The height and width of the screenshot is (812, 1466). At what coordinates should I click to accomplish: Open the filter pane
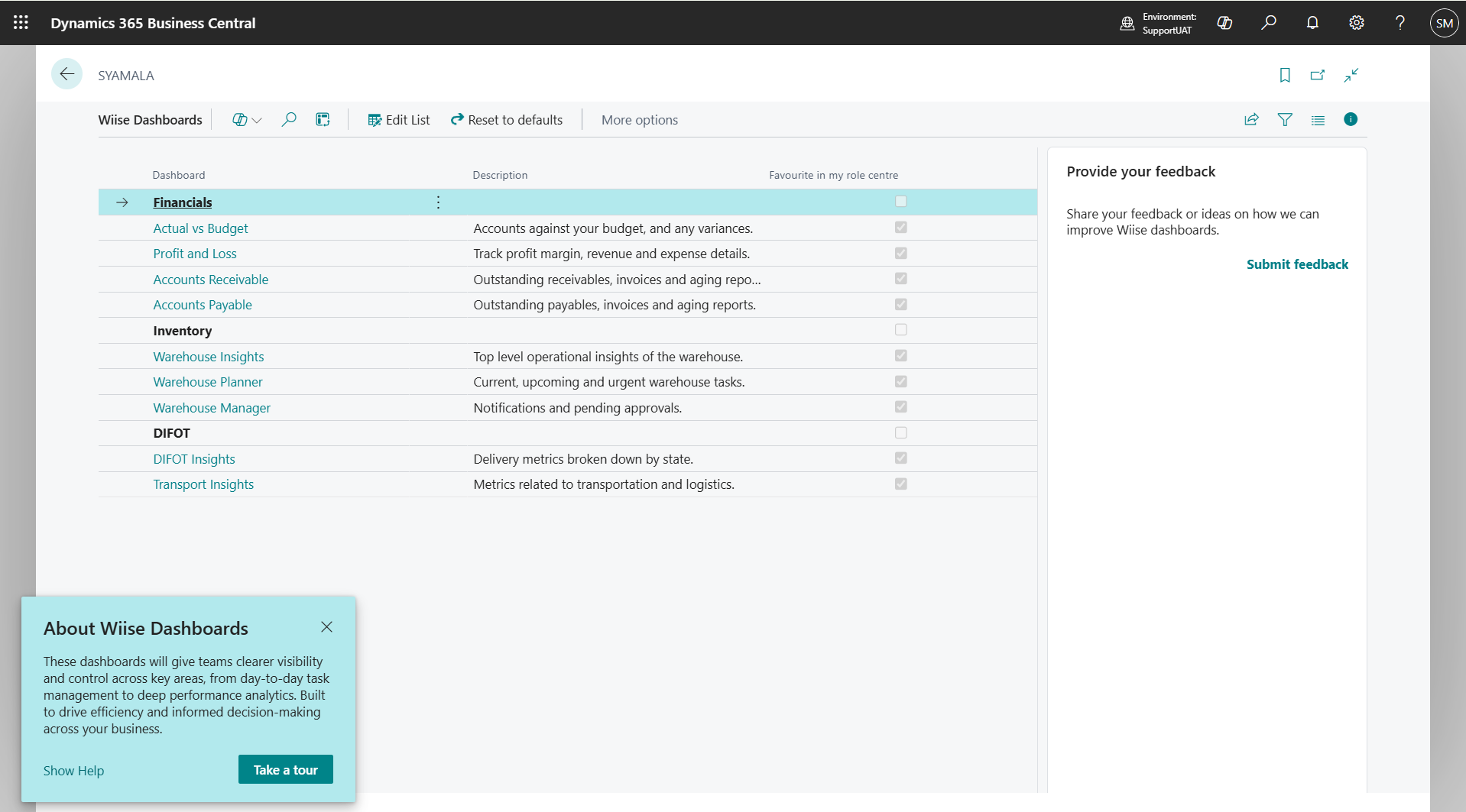(x=1284, y=119)
